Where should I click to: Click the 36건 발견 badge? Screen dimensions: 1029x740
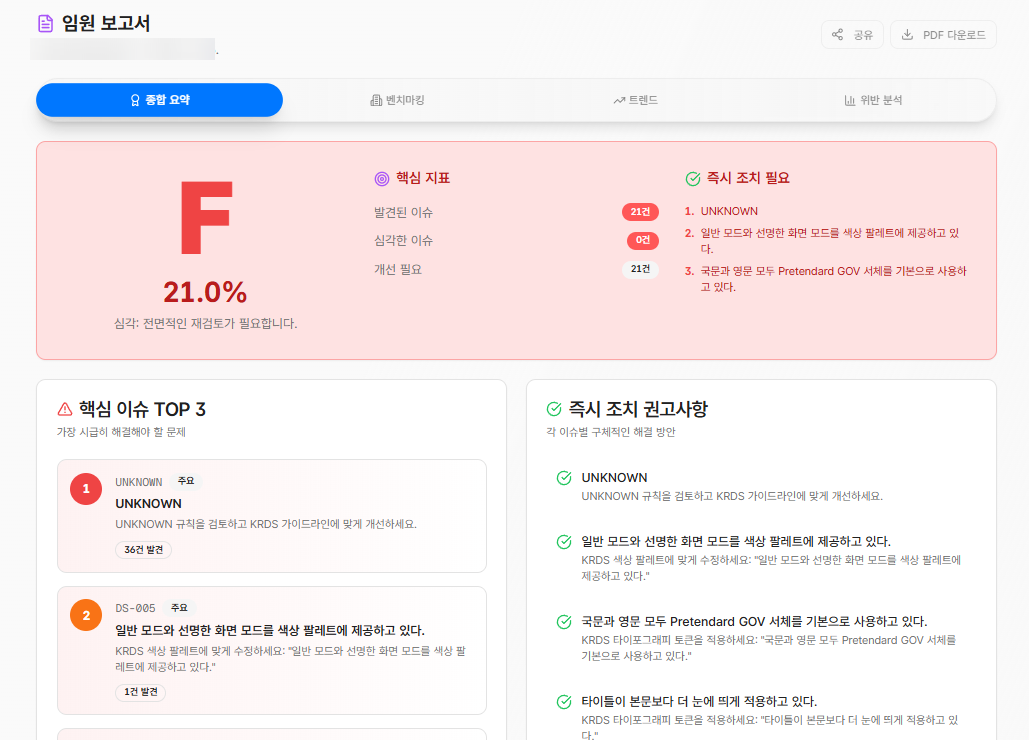click(144, 550)
